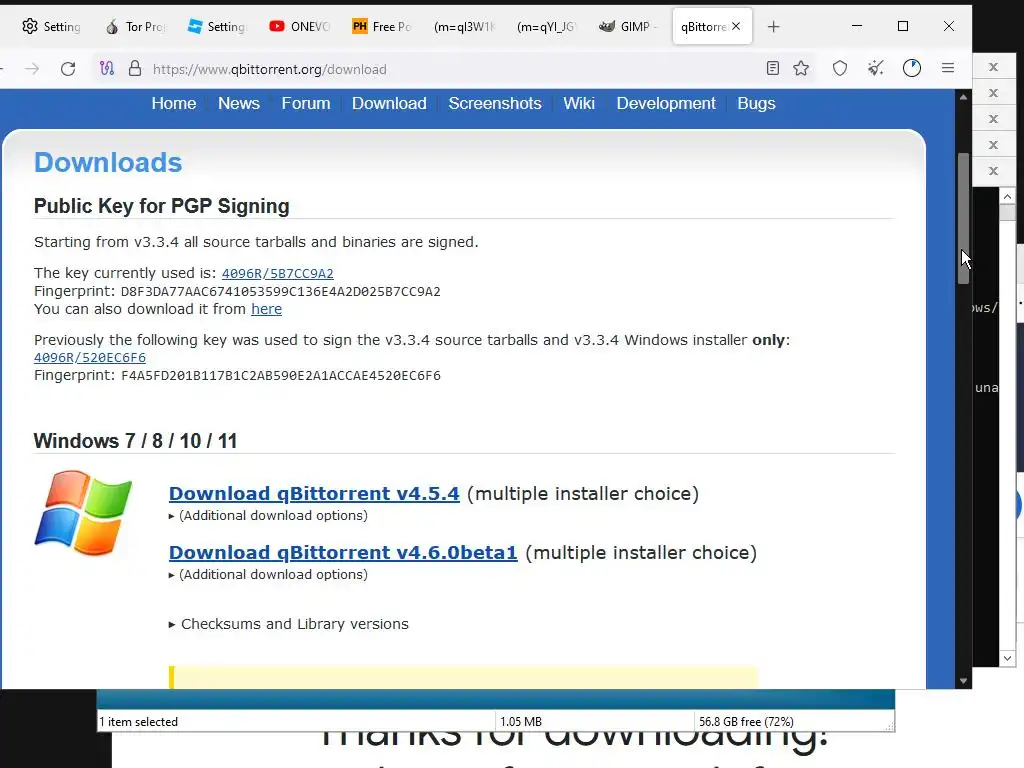This screenshot has width=1024, height=768.
Task: Click background window scrollbar down arrow
Action: 1007,658
